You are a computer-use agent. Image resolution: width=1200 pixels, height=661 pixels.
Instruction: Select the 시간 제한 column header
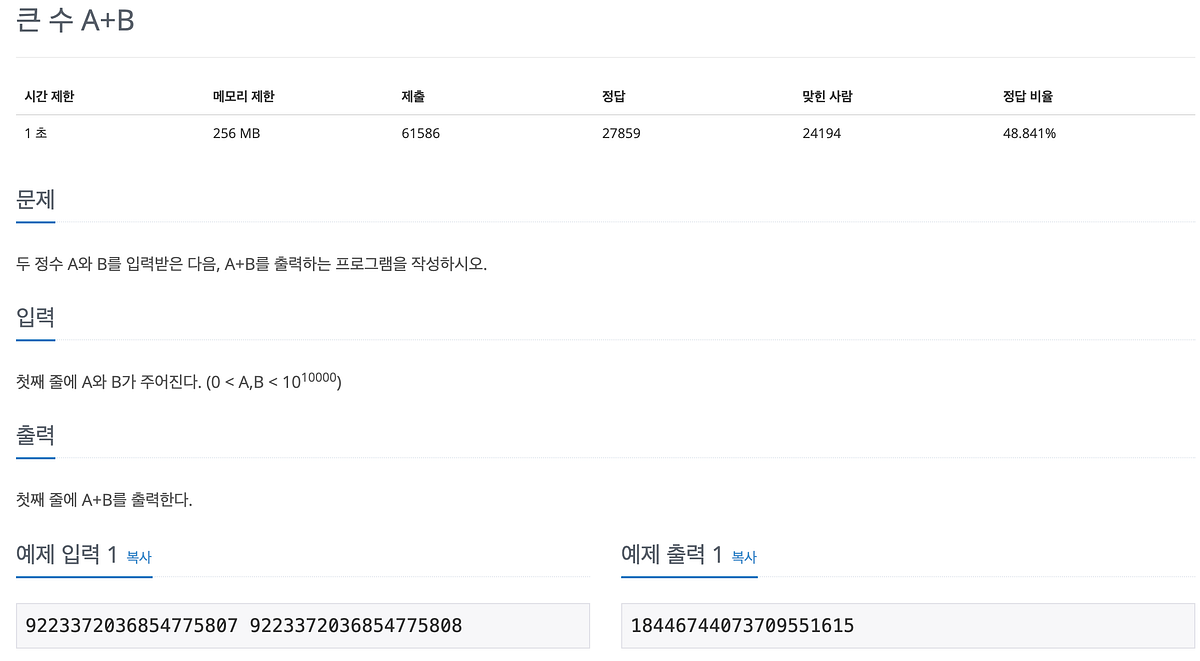coord(50,96)
